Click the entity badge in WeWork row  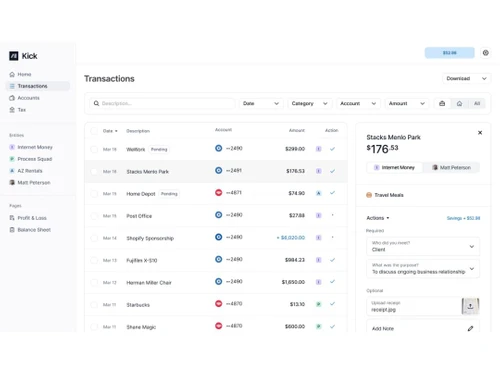[319, 149]
